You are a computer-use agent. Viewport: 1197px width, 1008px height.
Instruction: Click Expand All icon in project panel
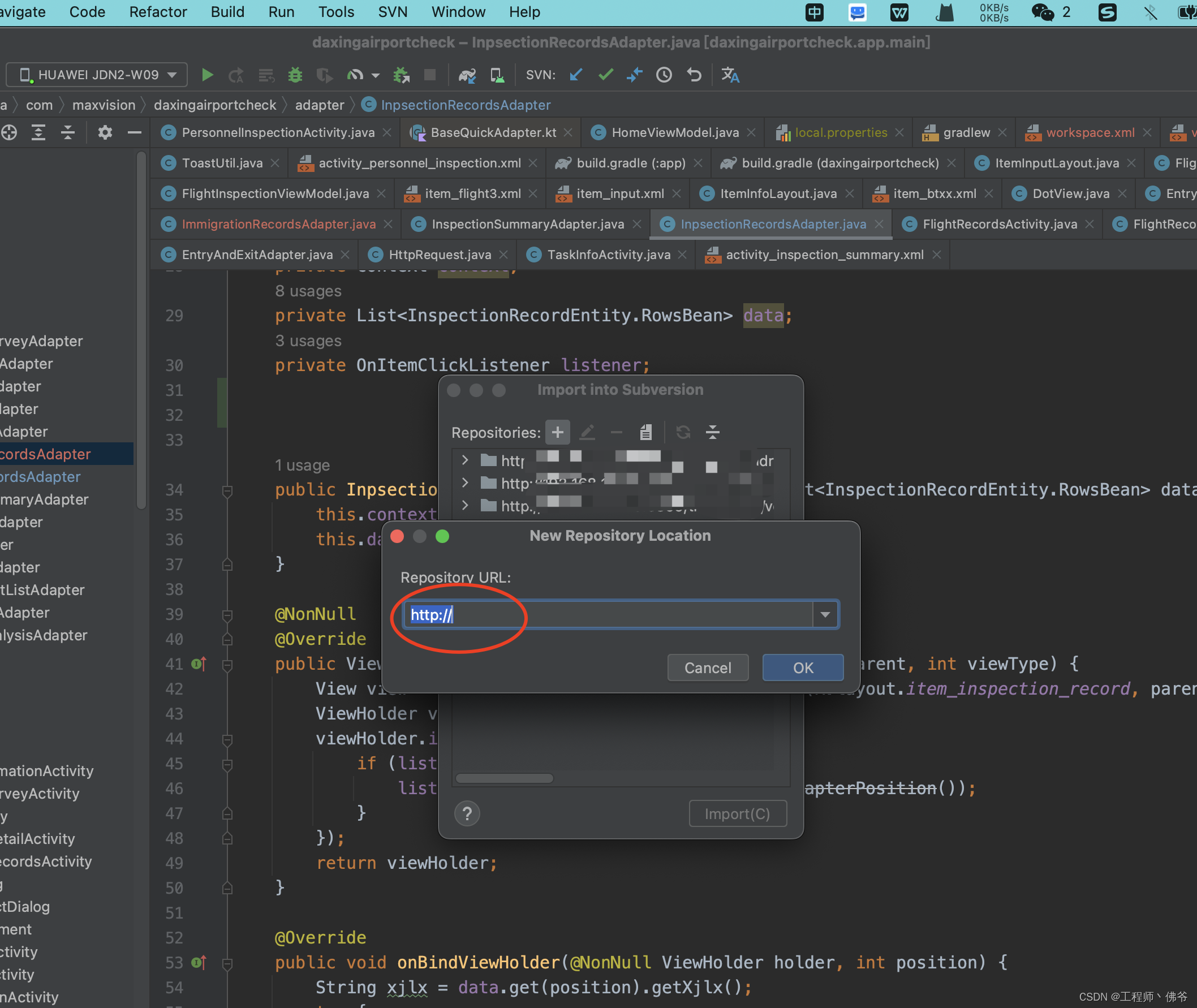[38, 132]
